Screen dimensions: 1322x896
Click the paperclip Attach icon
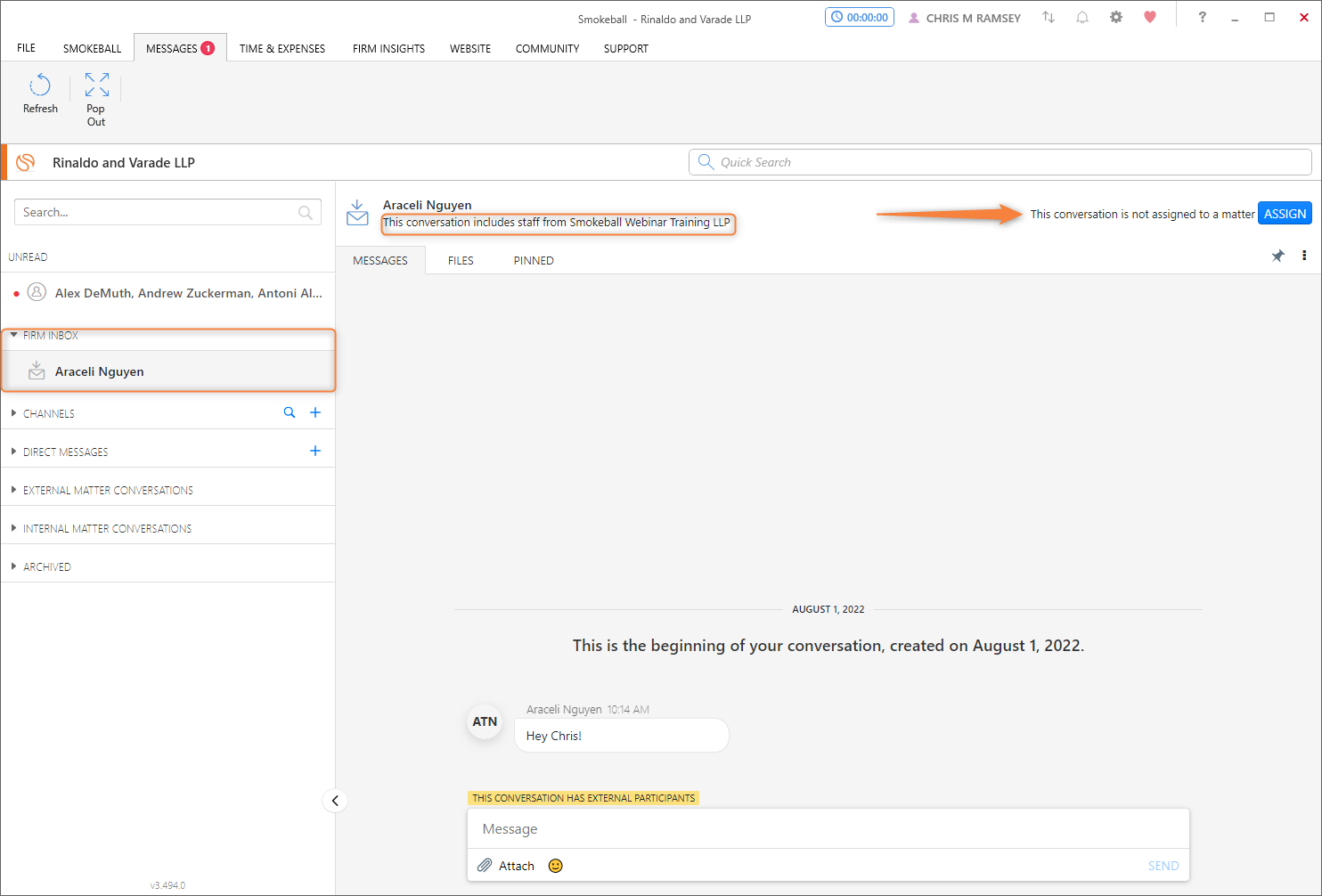(x=485, y=866)
